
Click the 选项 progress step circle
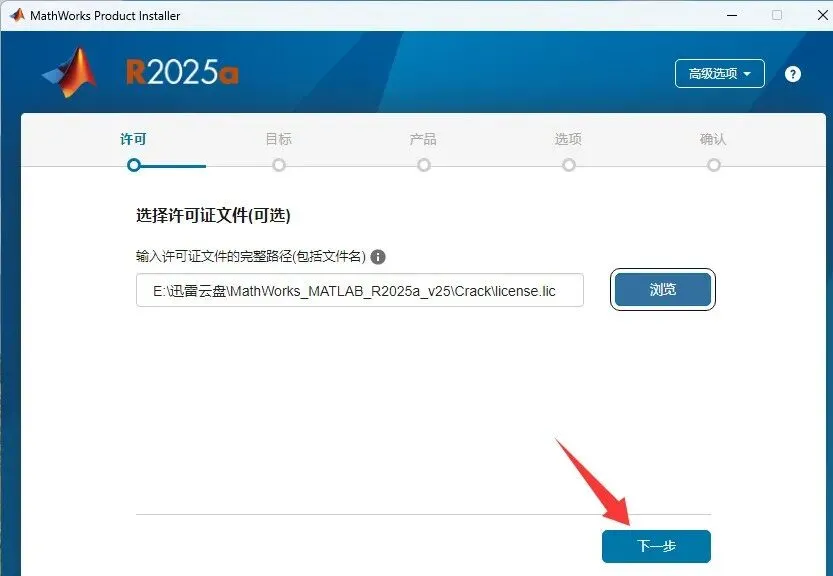tap(569, 165)
